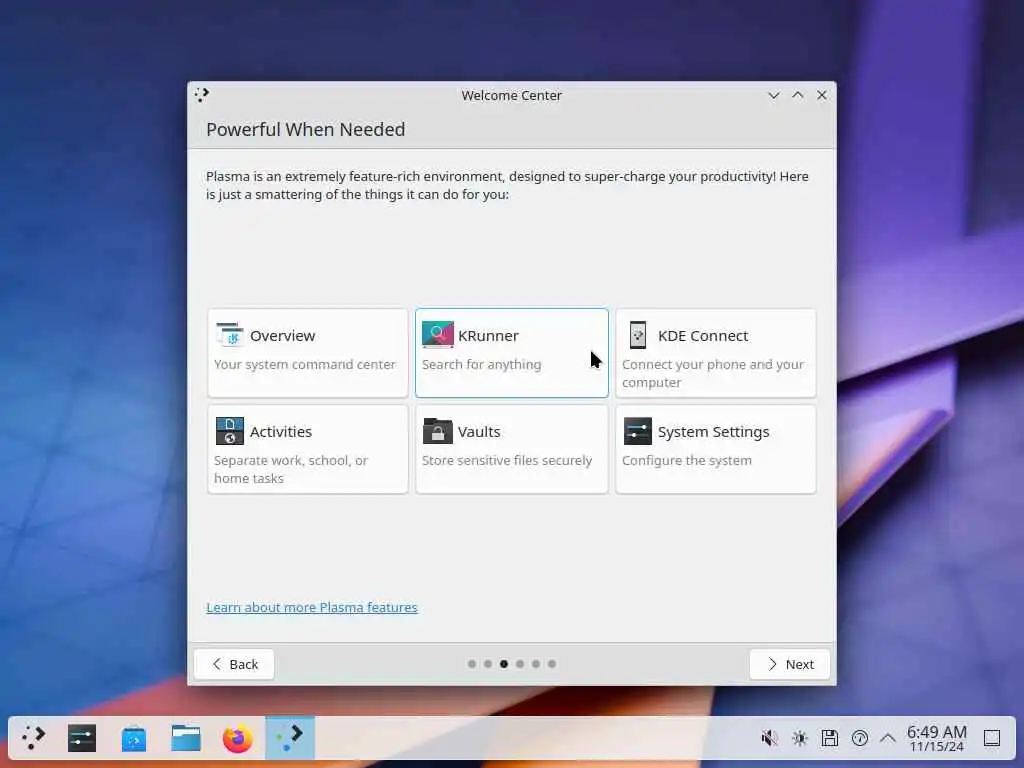Go Back to previous page
The width and height of the screenshot is (1024, 768).
point(234,664)
